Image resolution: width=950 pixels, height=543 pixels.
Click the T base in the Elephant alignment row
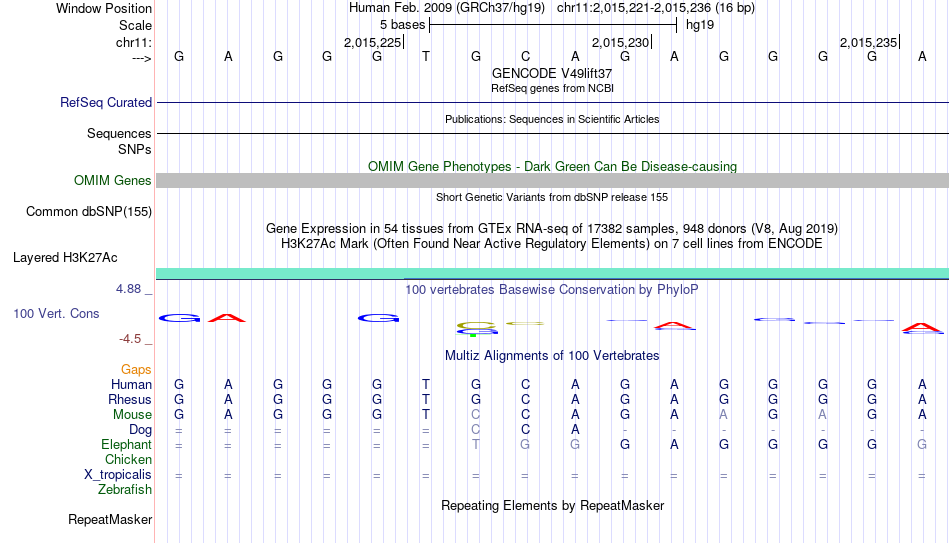click(476, 444)
